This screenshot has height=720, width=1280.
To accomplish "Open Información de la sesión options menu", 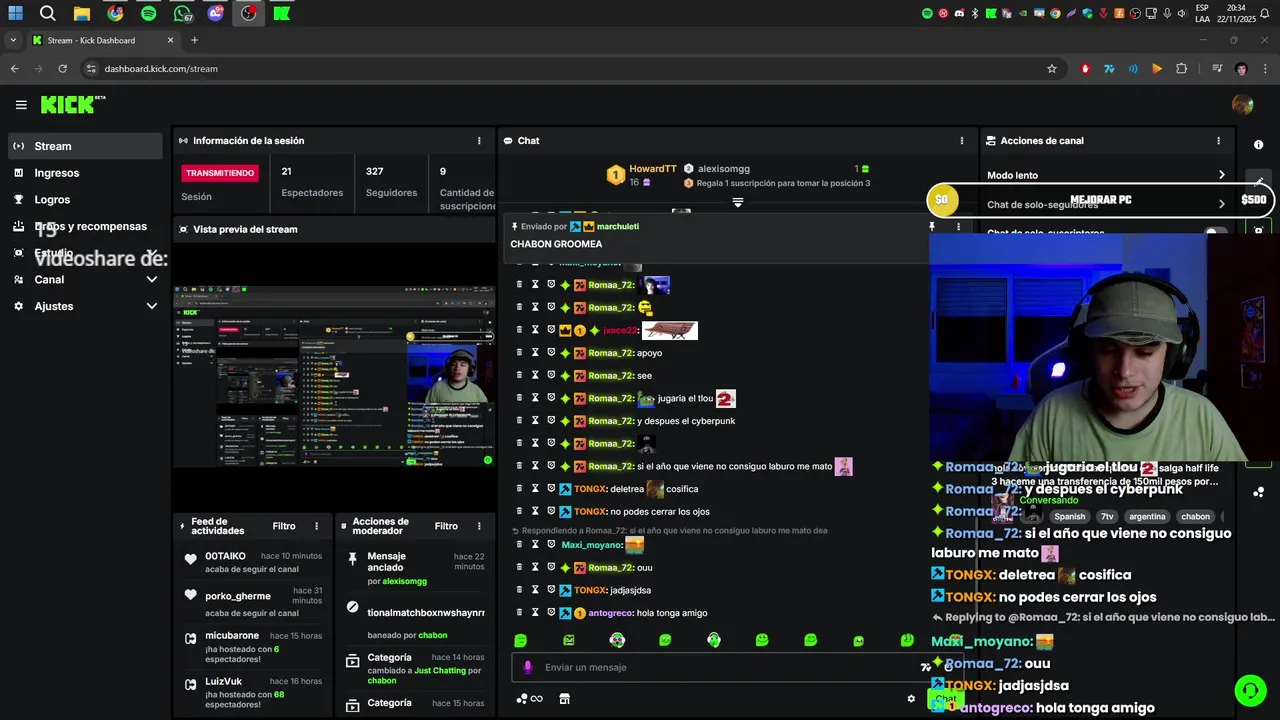I will pyautogui.click(x=479, y=141).
